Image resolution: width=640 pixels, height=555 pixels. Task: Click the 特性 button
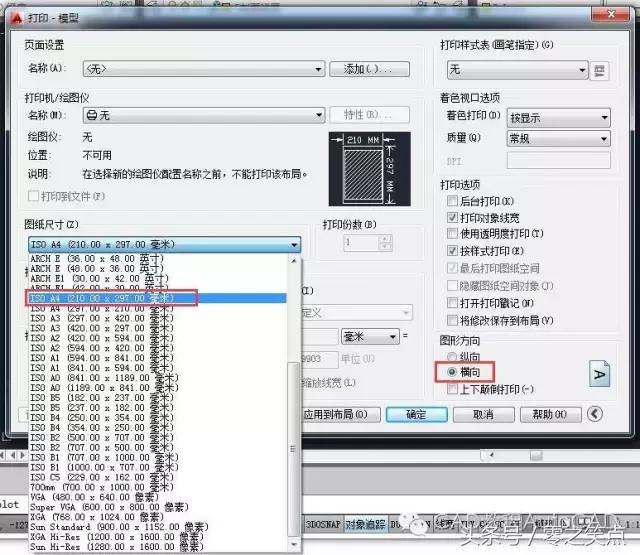click(369, 115)
